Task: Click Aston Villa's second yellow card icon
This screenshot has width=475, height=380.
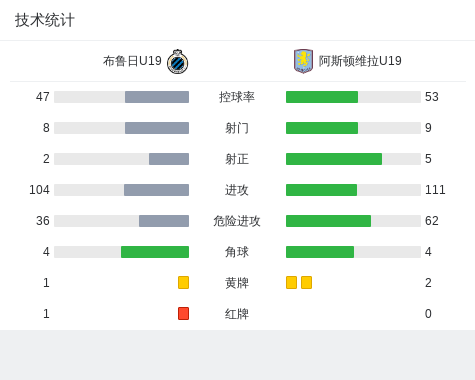Action: (x=306, y=282)
